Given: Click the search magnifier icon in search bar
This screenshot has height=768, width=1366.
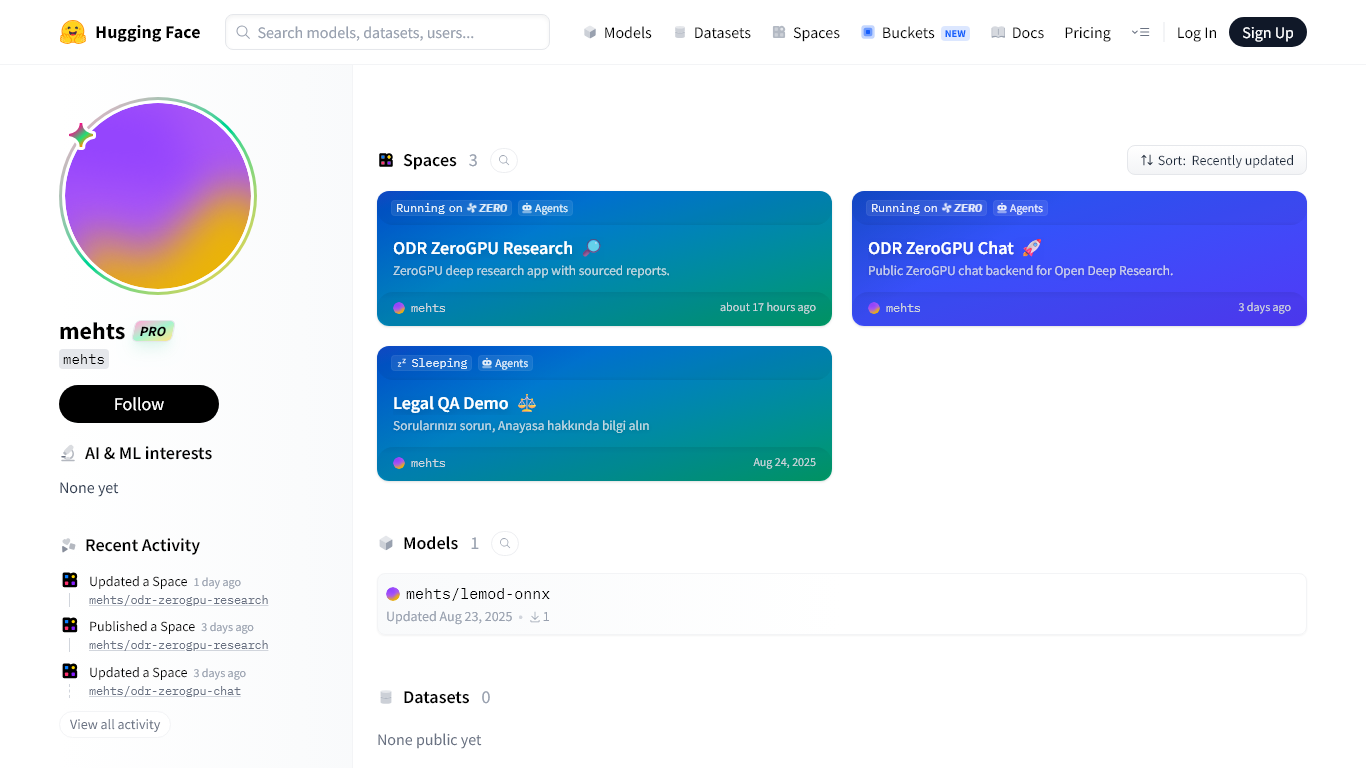Looking at the screenshot, I should [x=243, y=32].
